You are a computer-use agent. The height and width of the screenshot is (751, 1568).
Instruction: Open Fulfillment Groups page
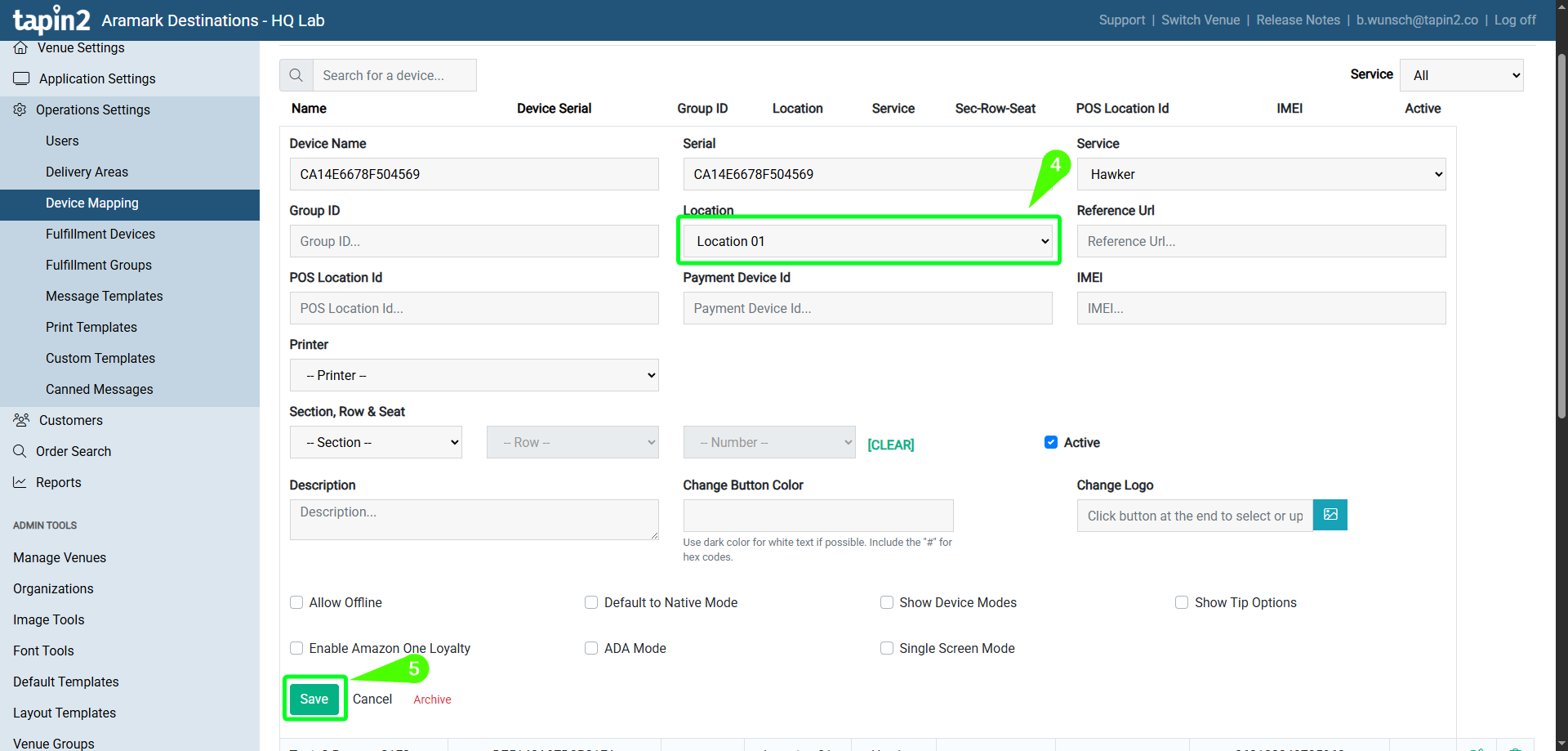point(99,265)
